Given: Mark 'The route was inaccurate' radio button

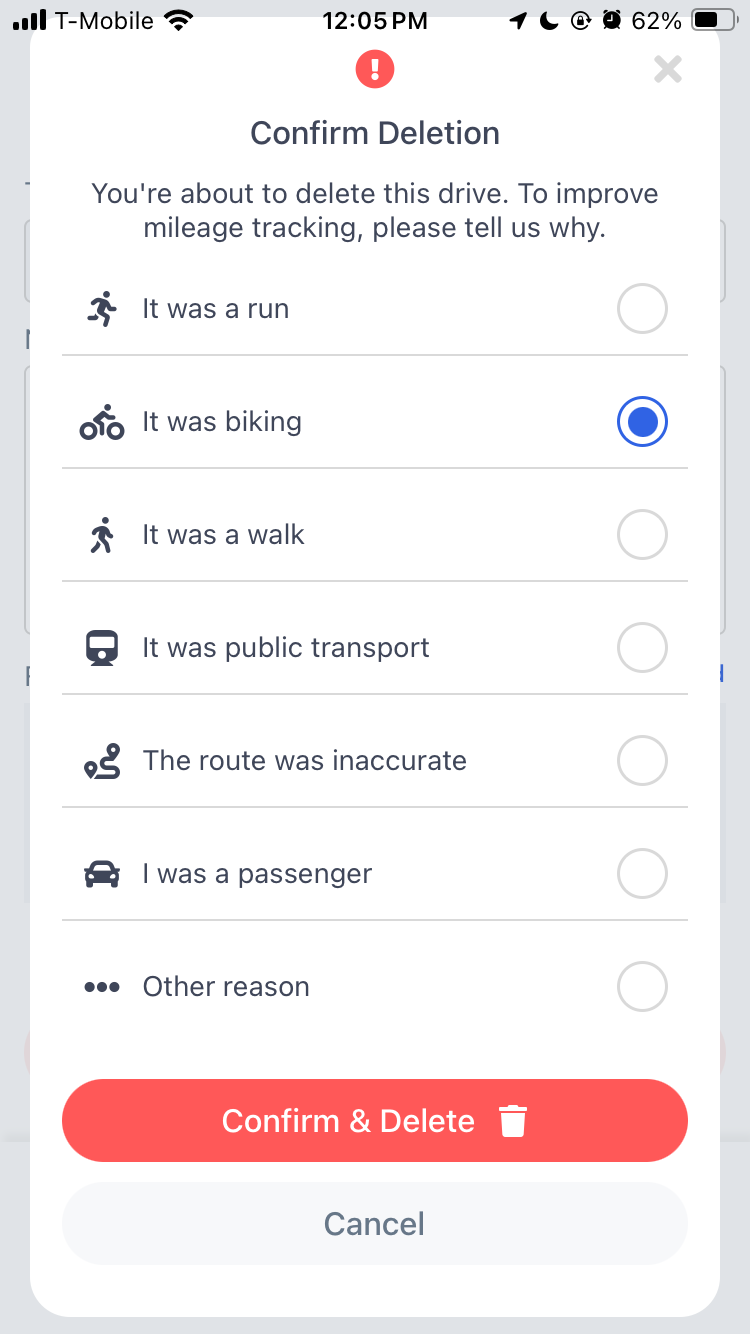Looking at the screenshot, I should (642, 761).
